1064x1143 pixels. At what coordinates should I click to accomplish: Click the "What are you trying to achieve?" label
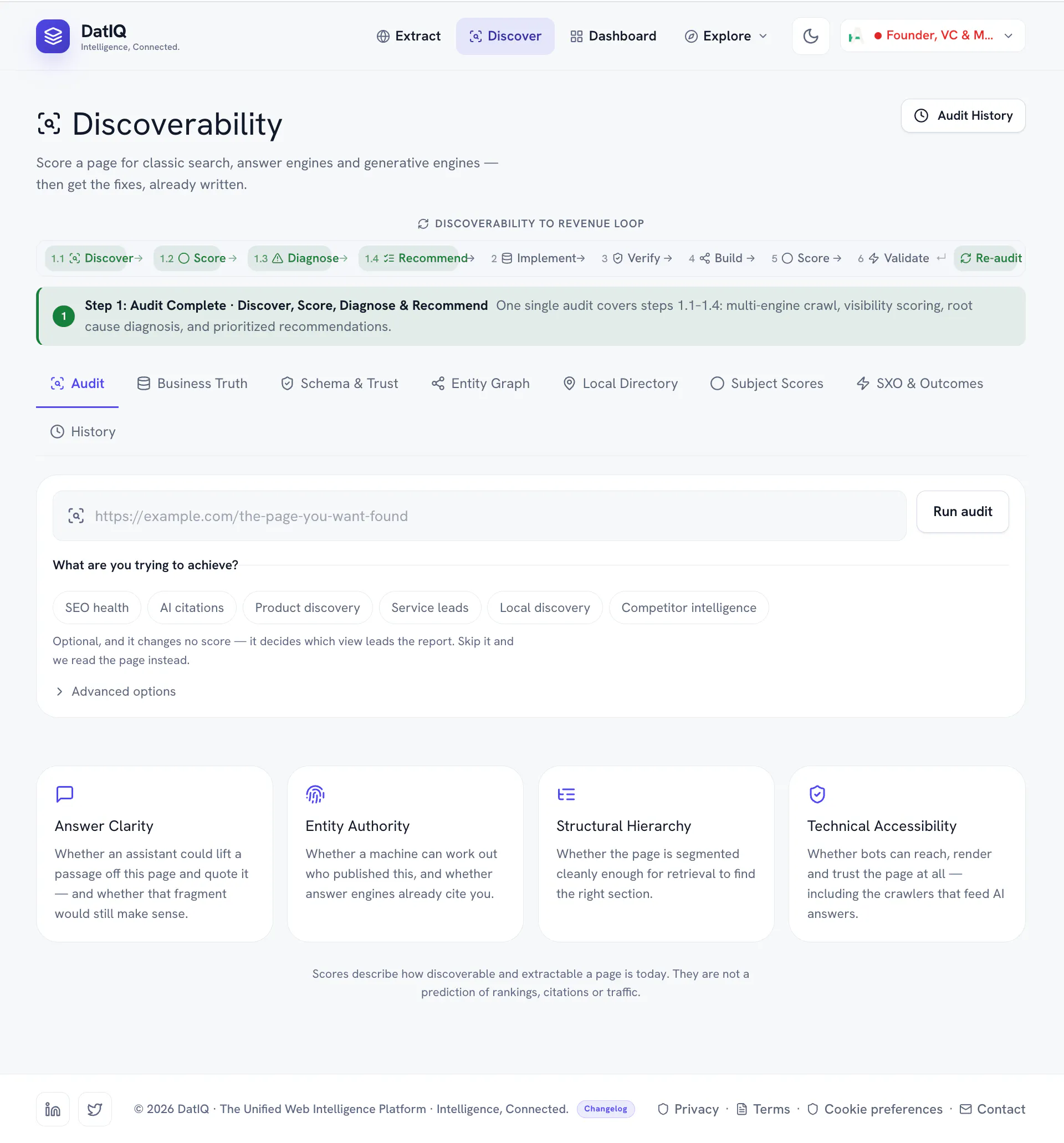pyautogui.click(x=145, y=565)
